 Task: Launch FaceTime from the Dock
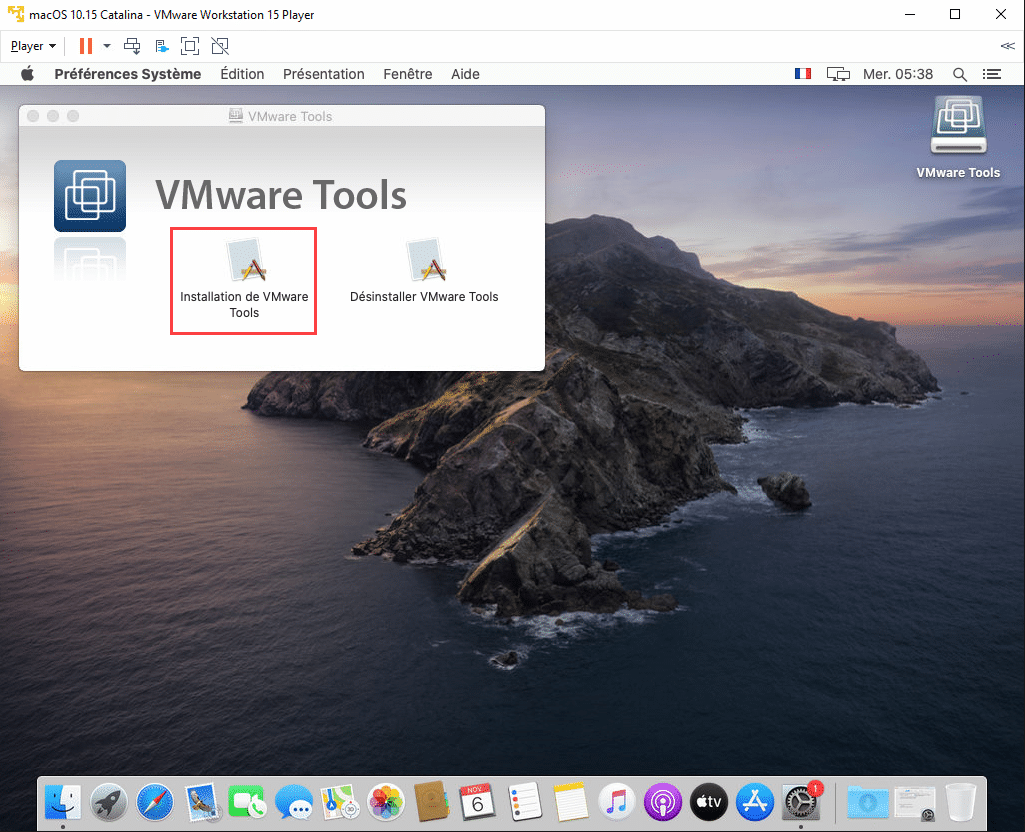coord(247,802)
